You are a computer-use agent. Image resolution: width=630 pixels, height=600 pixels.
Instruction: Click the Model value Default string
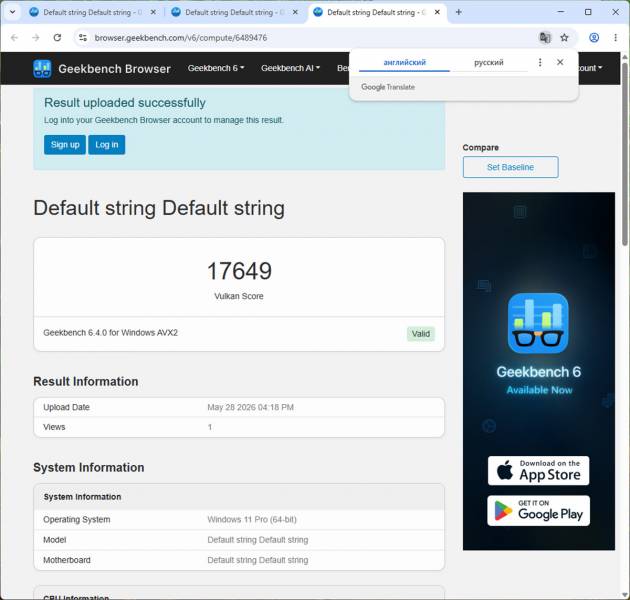pyautogui.click(x=258, y=540)
